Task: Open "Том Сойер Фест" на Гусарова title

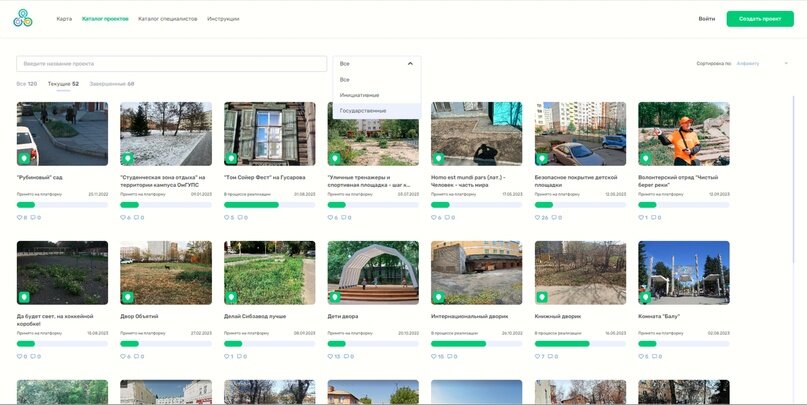Action: [265, 178]
